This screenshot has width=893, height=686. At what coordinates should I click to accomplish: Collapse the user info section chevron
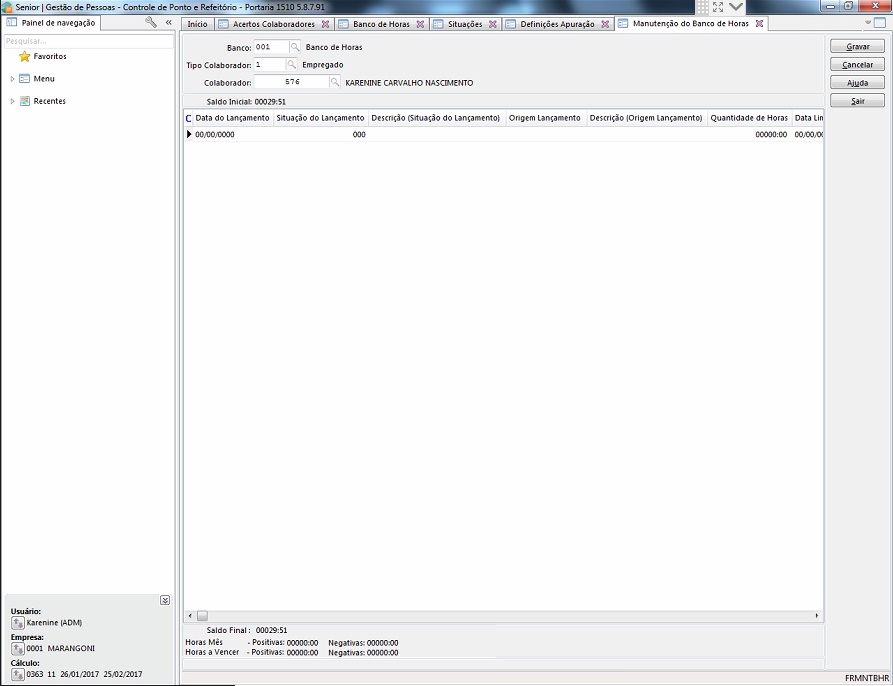pos(165,600)
